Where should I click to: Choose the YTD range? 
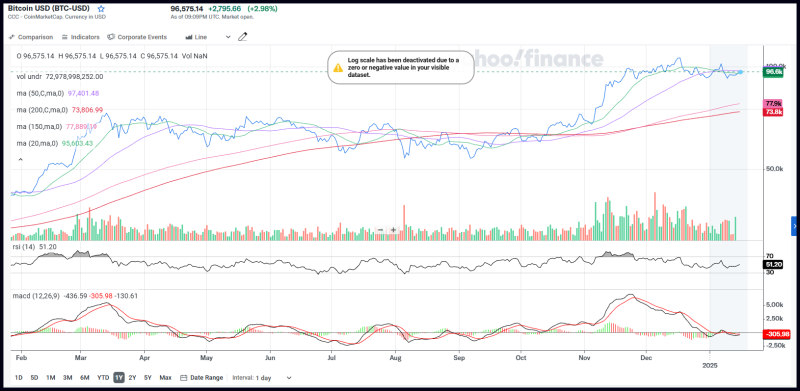103,378
